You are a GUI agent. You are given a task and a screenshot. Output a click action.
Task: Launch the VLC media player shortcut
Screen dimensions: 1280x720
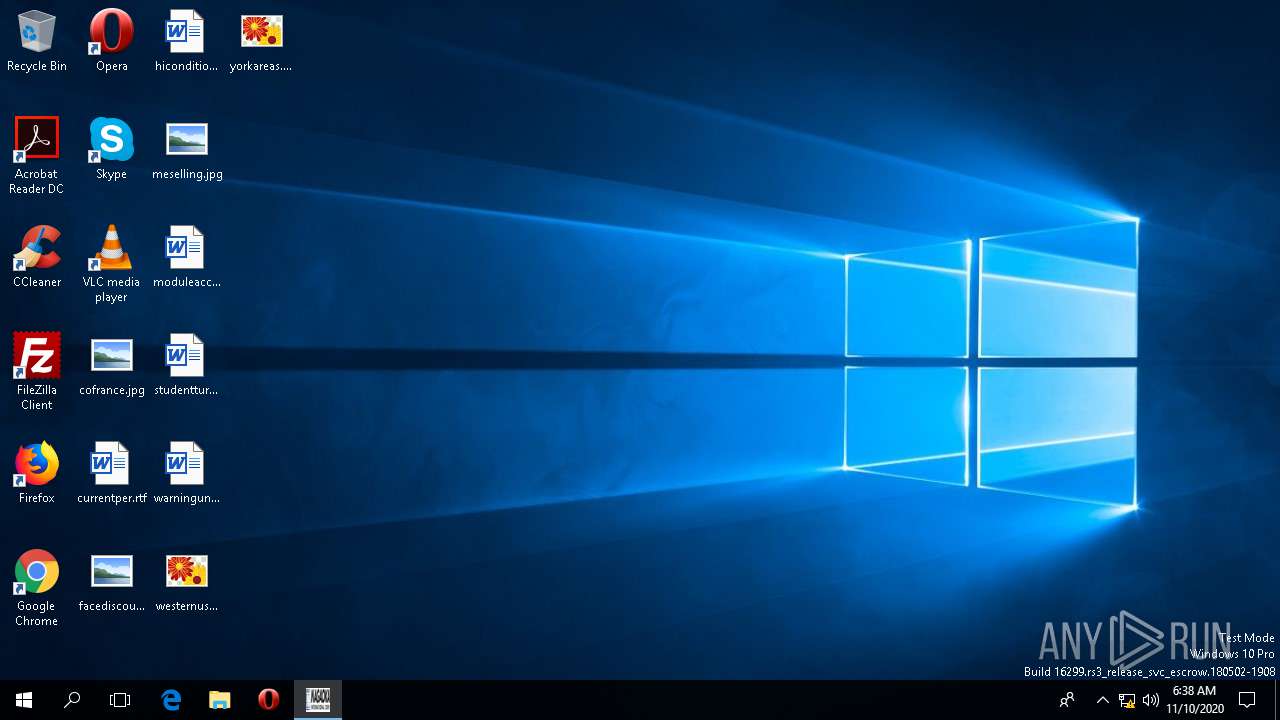(111, 264)
